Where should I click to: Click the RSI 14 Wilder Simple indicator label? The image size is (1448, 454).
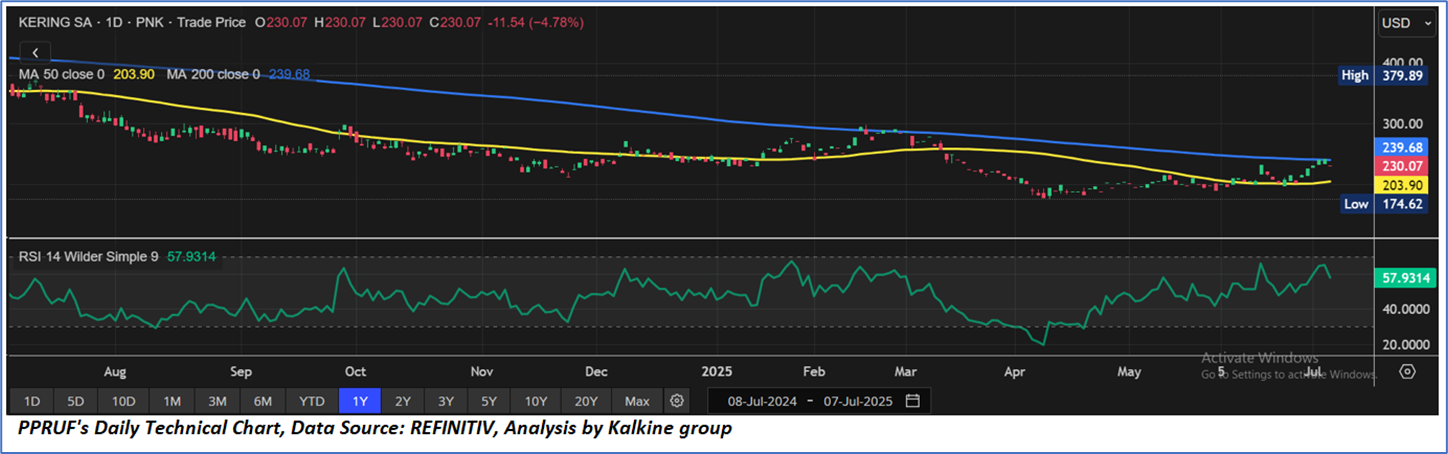89,257
